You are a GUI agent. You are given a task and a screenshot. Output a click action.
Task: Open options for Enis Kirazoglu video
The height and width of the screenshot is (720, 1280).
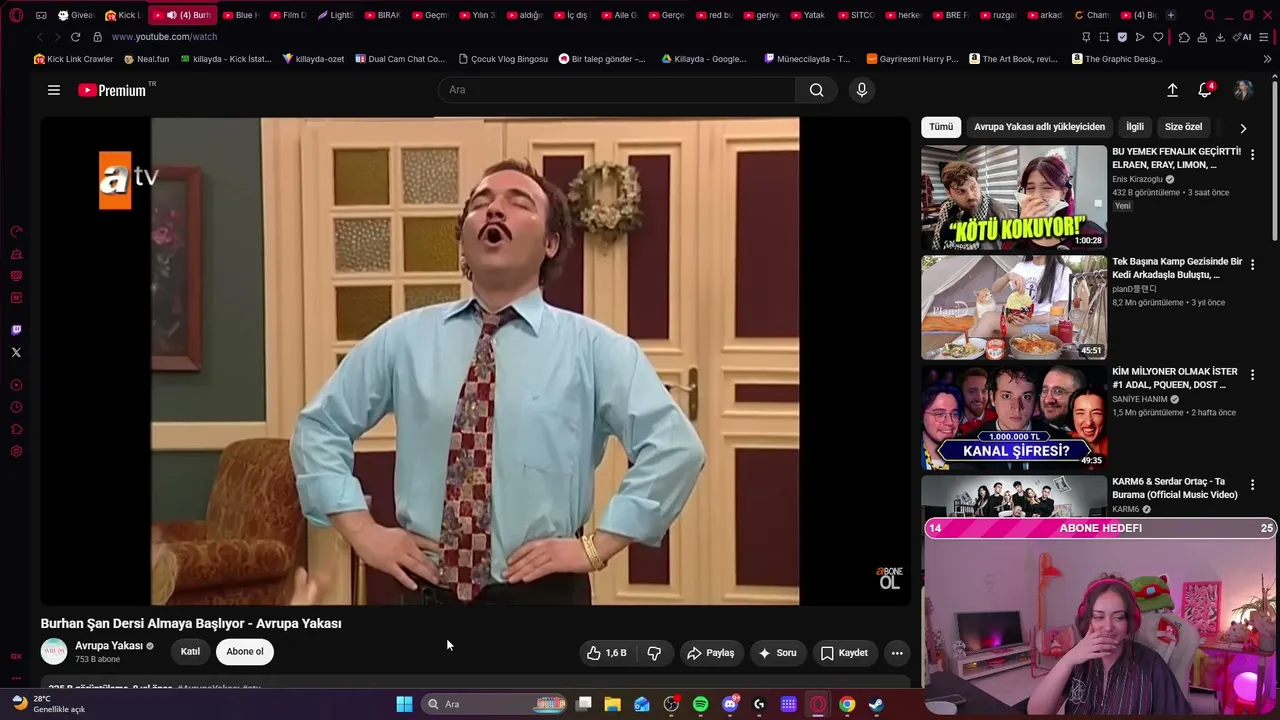point(1252,154)
